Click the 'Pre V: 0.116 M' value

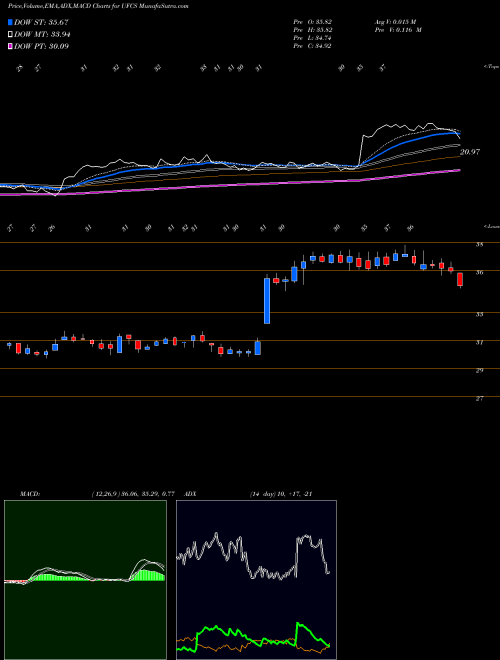pos(398,30)
